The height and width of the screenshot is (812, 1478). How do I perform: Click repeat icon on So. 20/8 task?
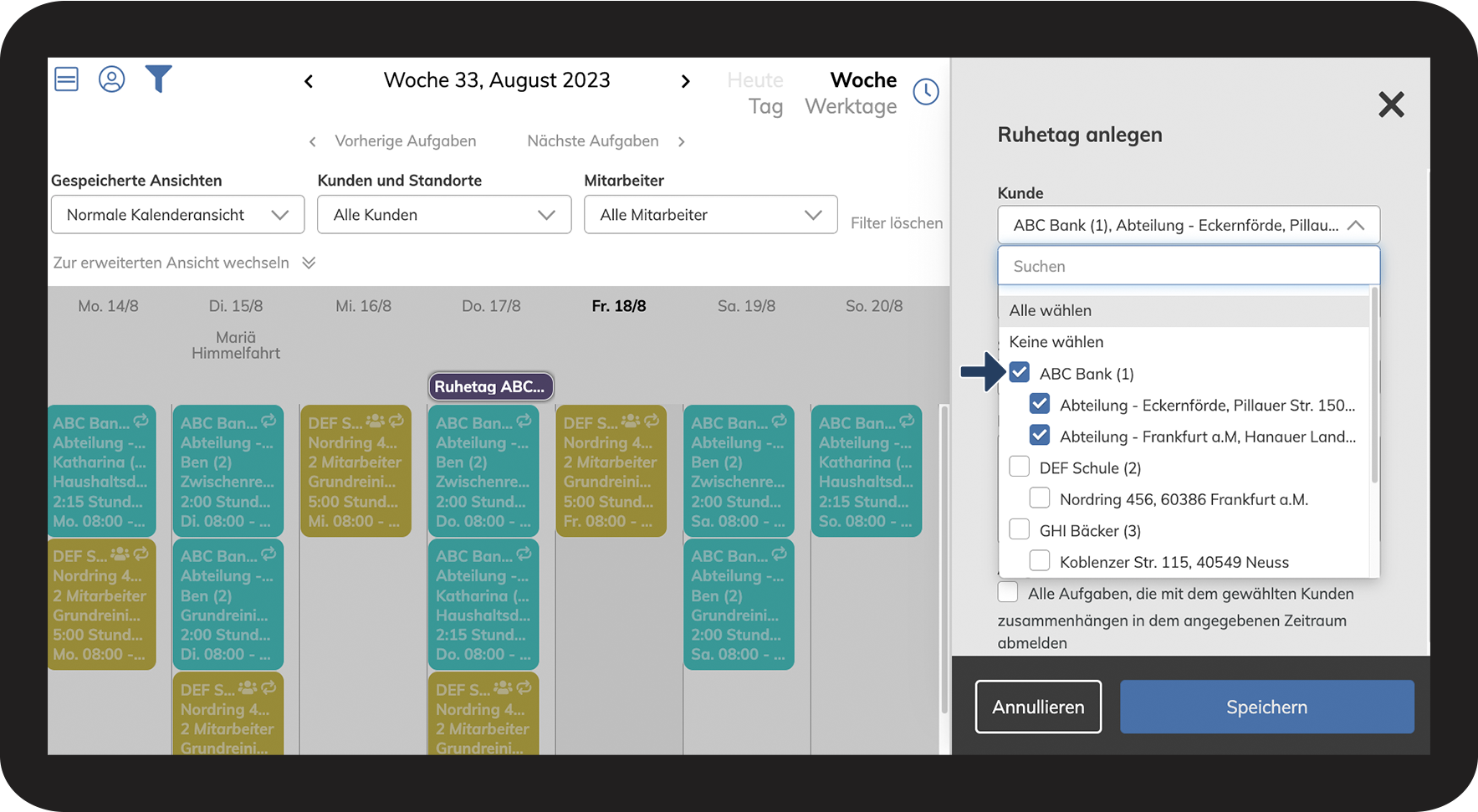click(x=907, y=421)
